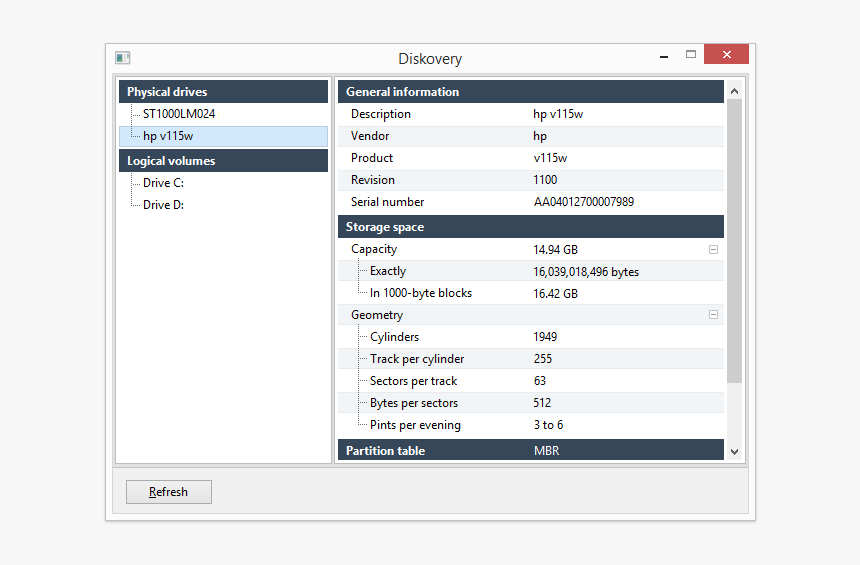Minimize the Diskovery window

pyautogui.click(x=663, y=56)
